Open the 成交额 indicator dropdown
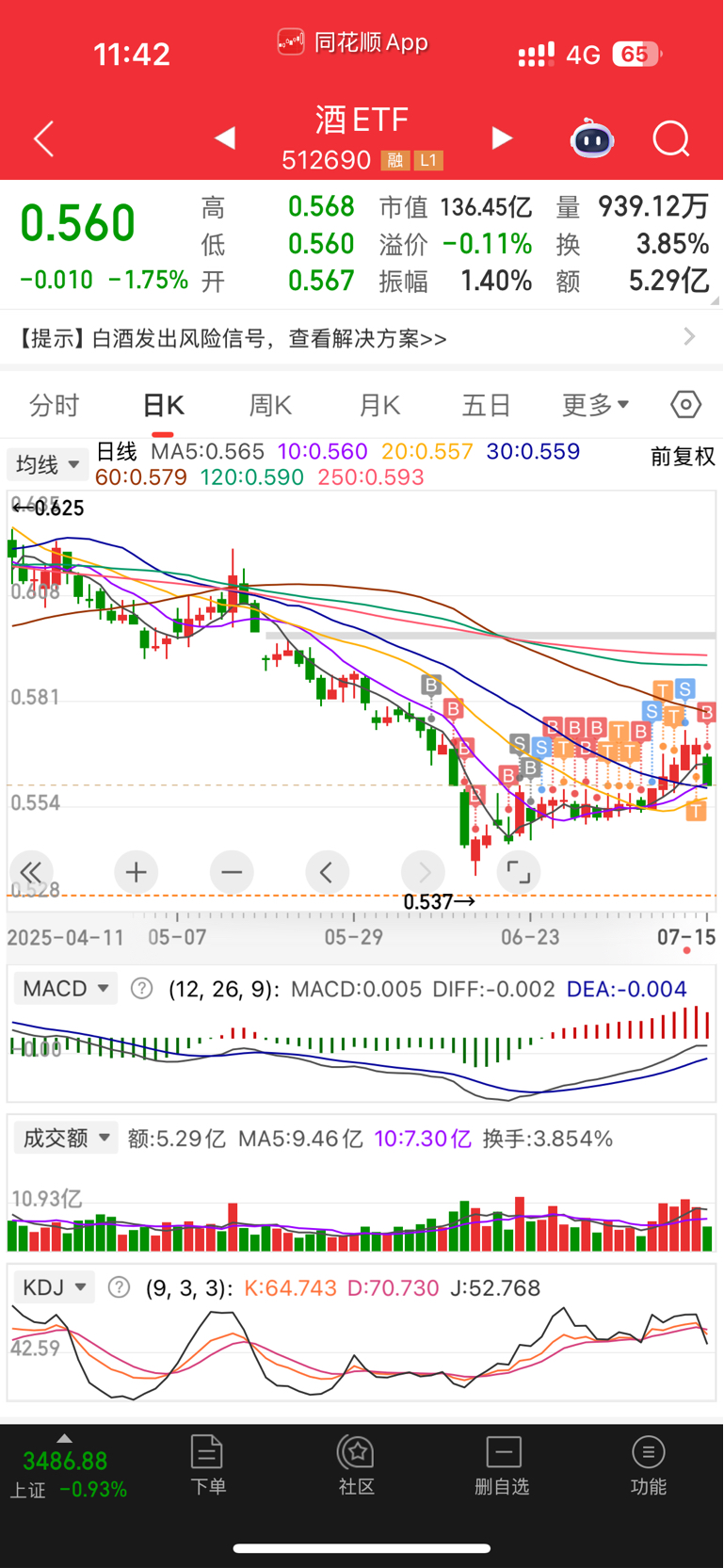 [x=66, y=1138]
